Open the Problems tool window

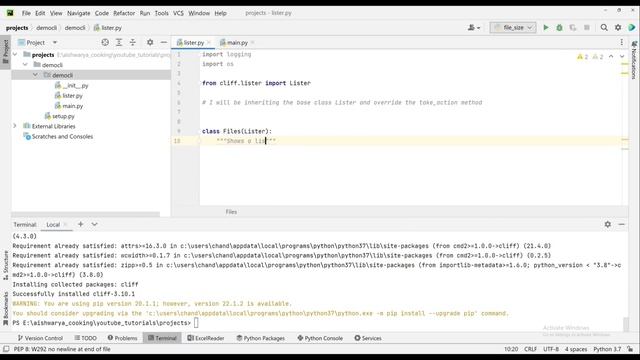coord(122,338)
